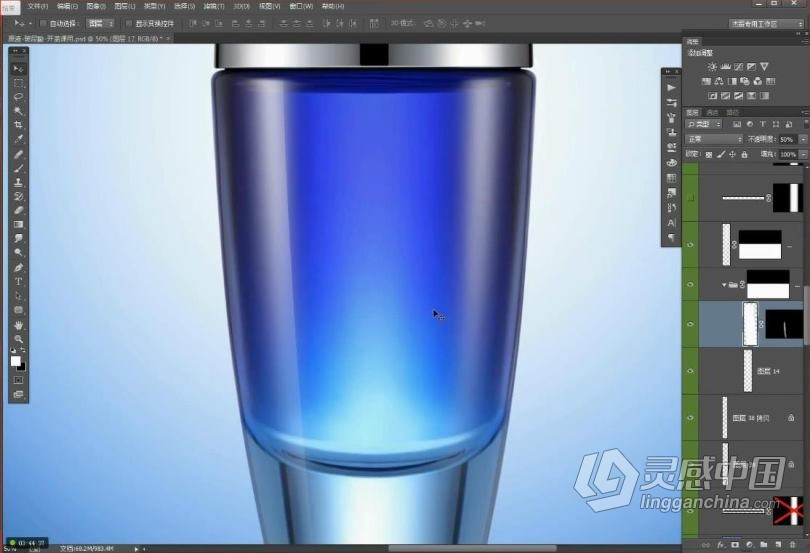The height and width of the screenshot is (553, 810).
Task: Hide the layer group's visibility eye
Action: 691,285
